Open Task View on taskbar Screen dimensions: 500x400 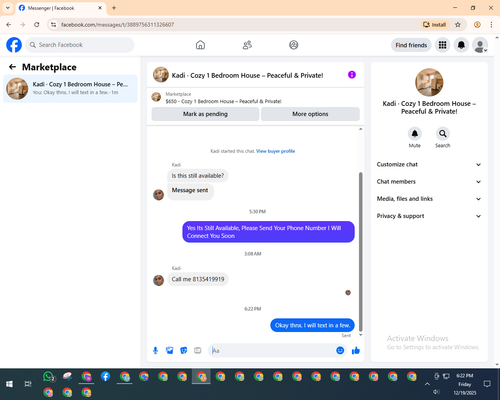click(28, 384)
